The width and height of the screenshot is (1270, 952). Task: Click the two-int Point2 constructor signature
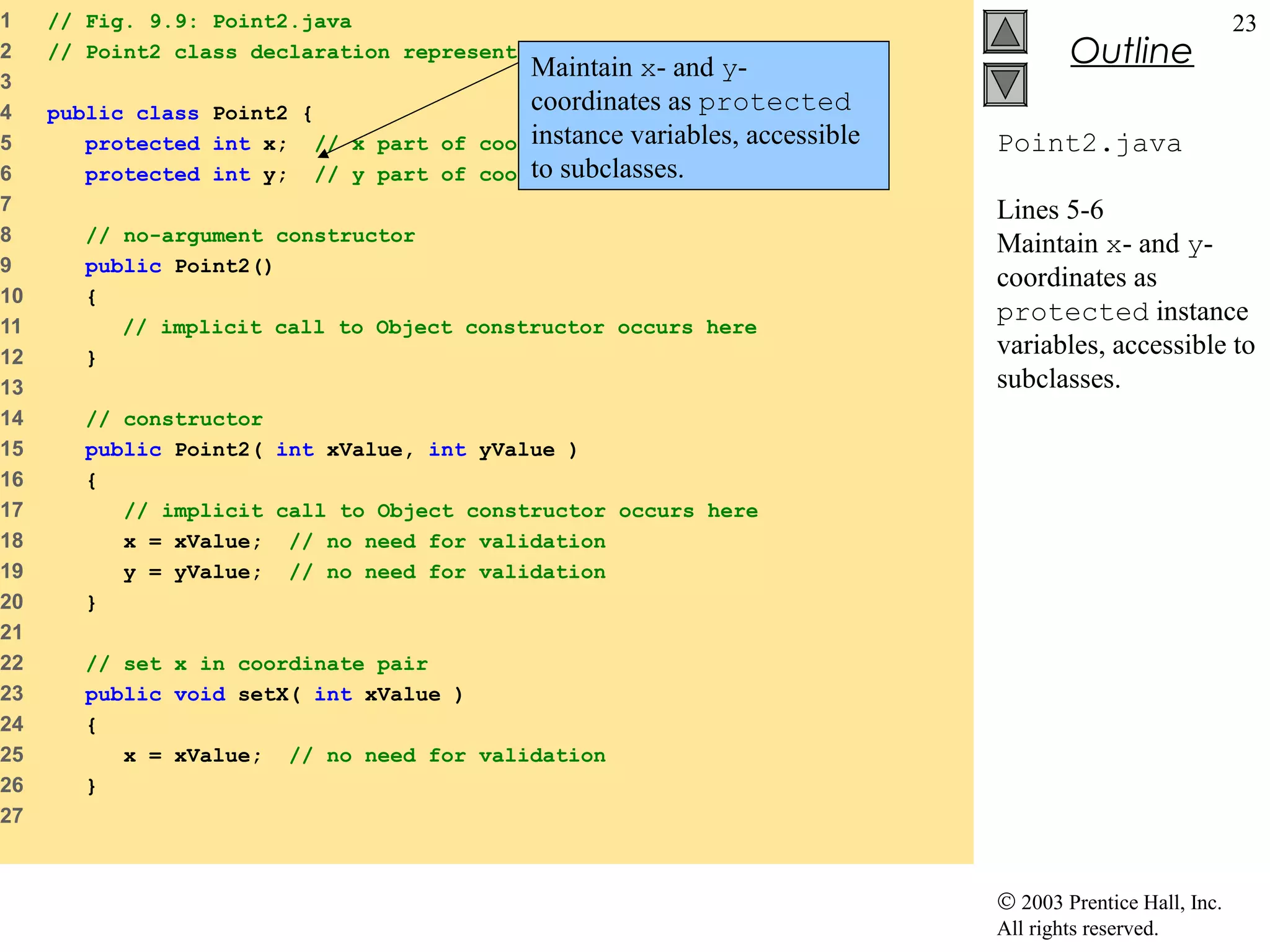(x=331, y=449)
